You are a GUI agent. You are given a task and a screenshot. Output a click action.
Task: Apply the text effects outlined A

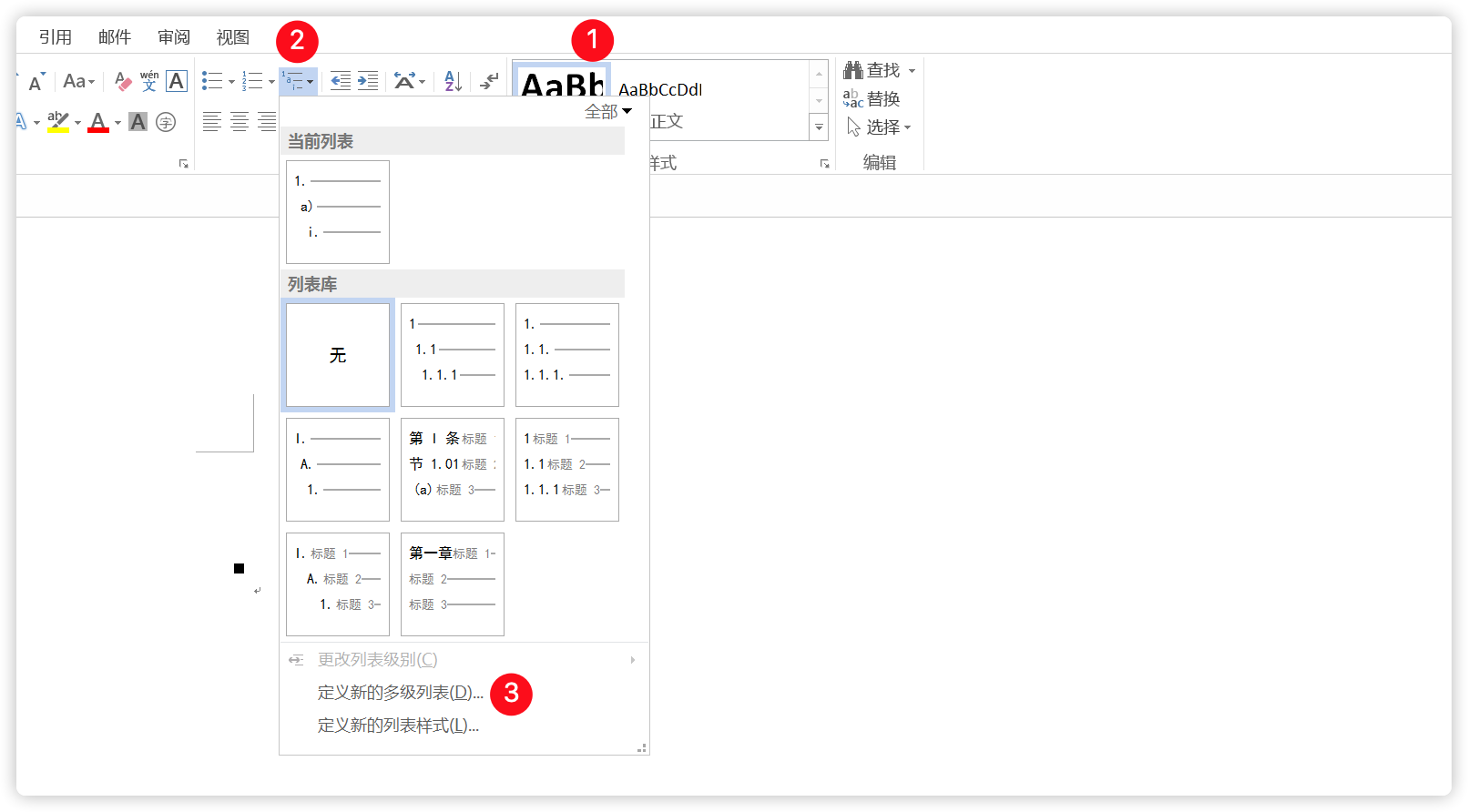click(x=22, y=121)
